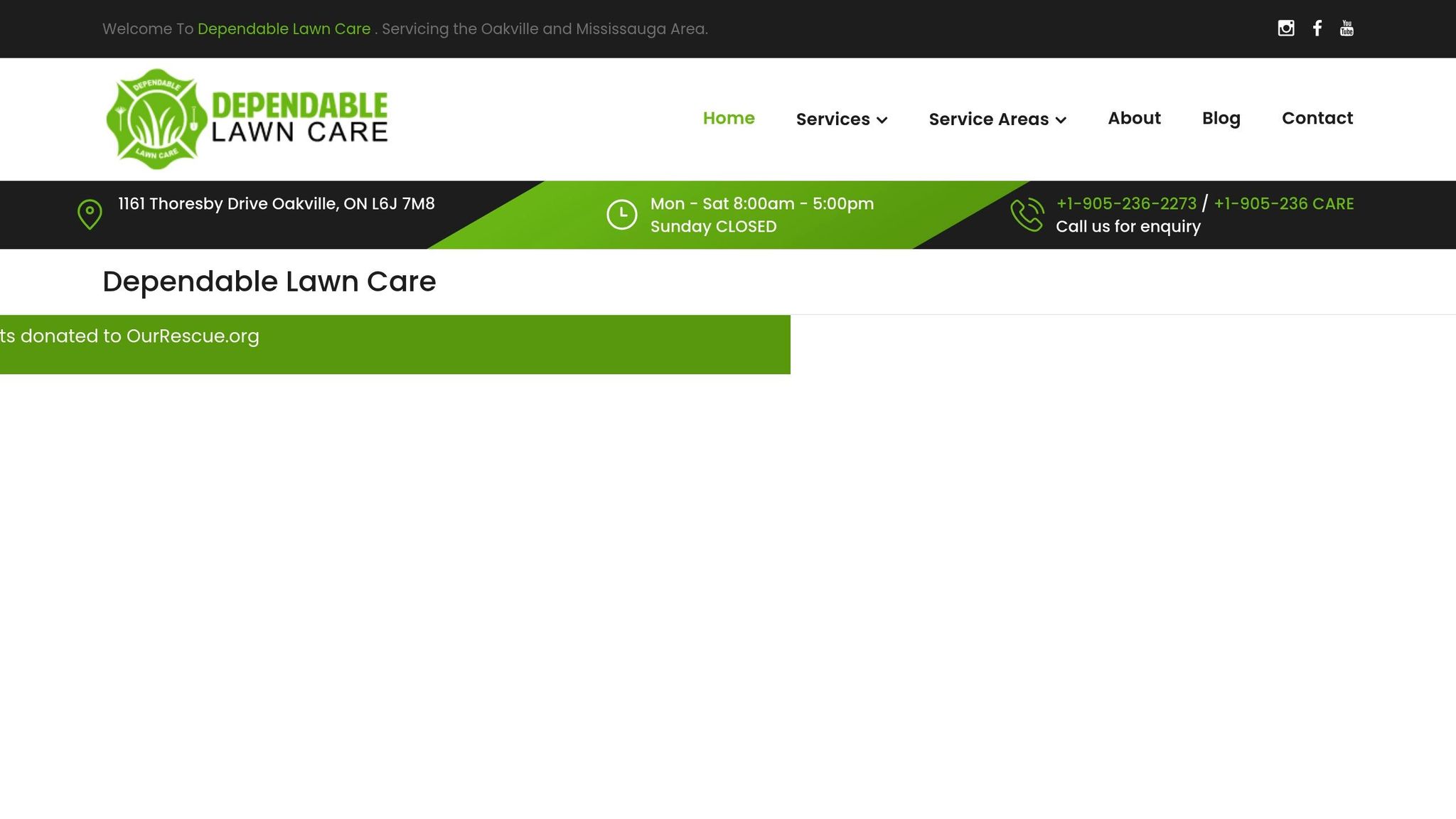Navigate to the About page
Viewport: 1456px width, 819px height.
click(1134, 118)
